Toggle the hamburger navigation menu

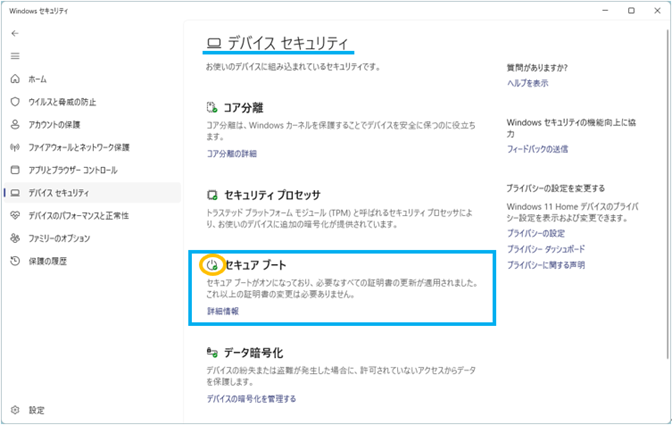click(15, 56)
